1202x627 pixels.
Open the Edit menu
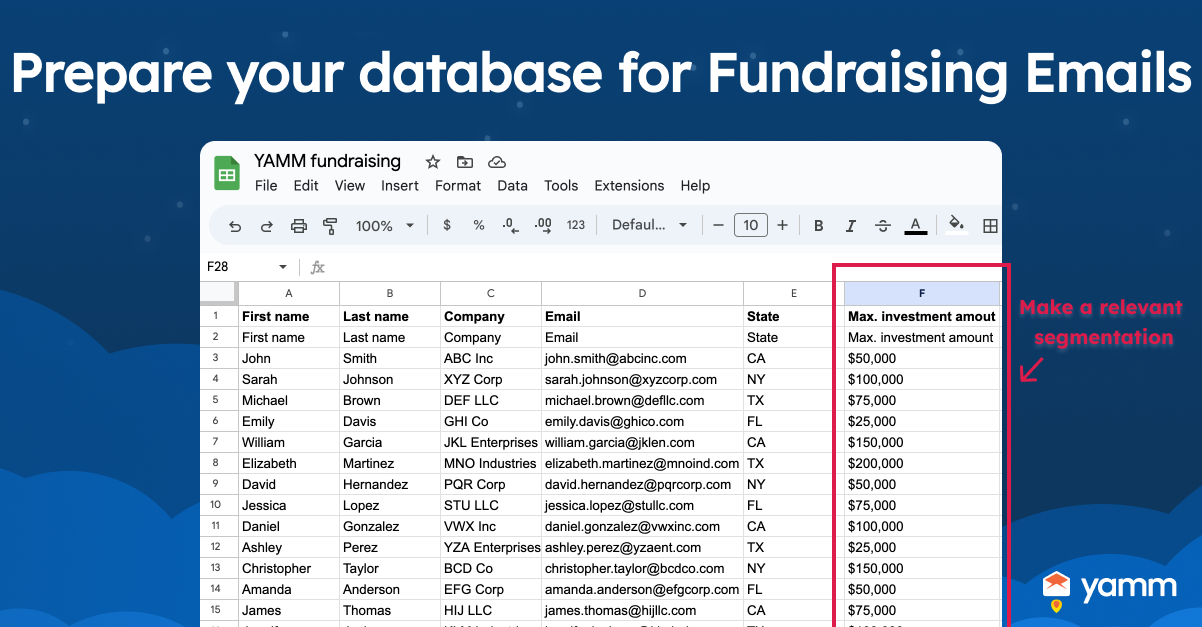pyautogui.click(x=306, y=186)
